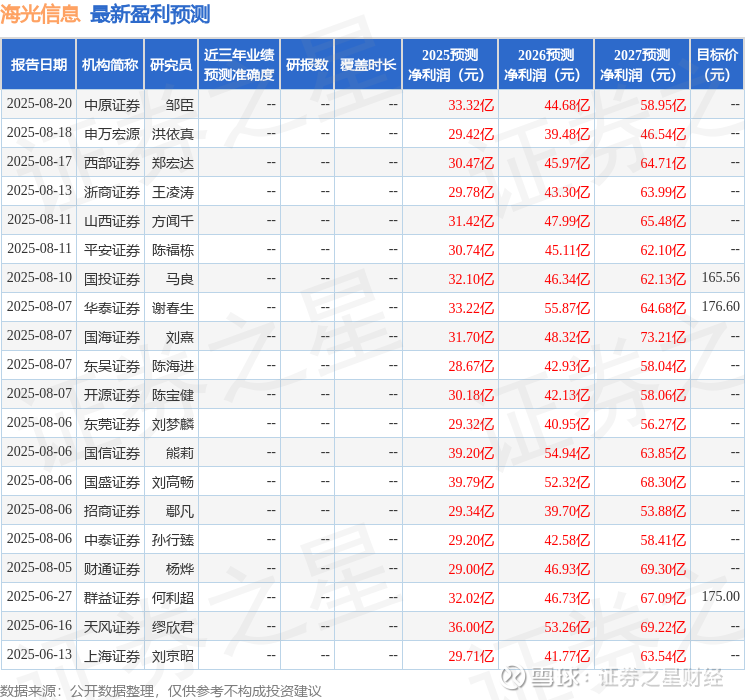Click analyst name 刘梦麟
Screen dimensions: 745x700
click(x=173, y=424)
